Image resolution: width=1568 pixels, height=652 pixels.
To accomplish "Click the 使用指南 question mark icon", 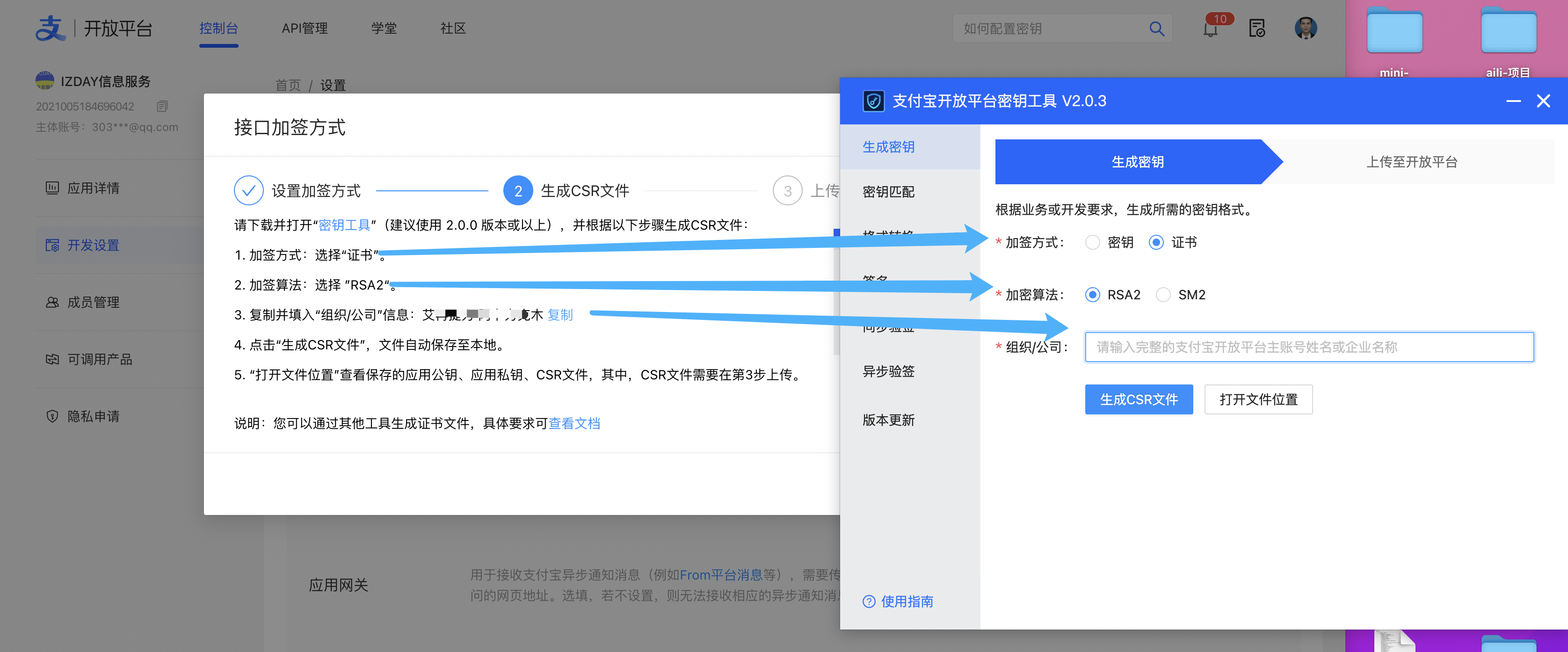I will pos(869,601).
